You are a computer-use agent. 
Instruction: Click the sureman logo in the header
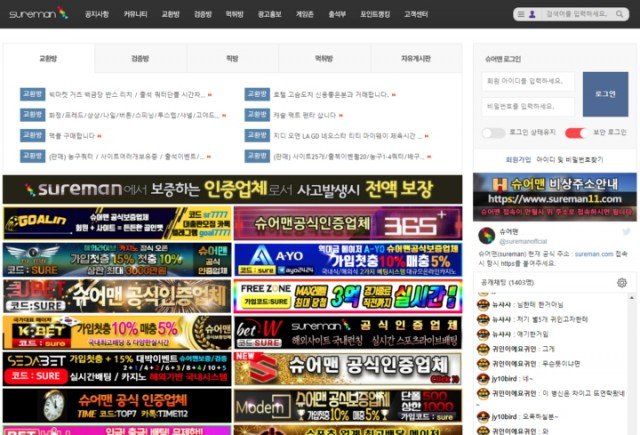(34, 14)
